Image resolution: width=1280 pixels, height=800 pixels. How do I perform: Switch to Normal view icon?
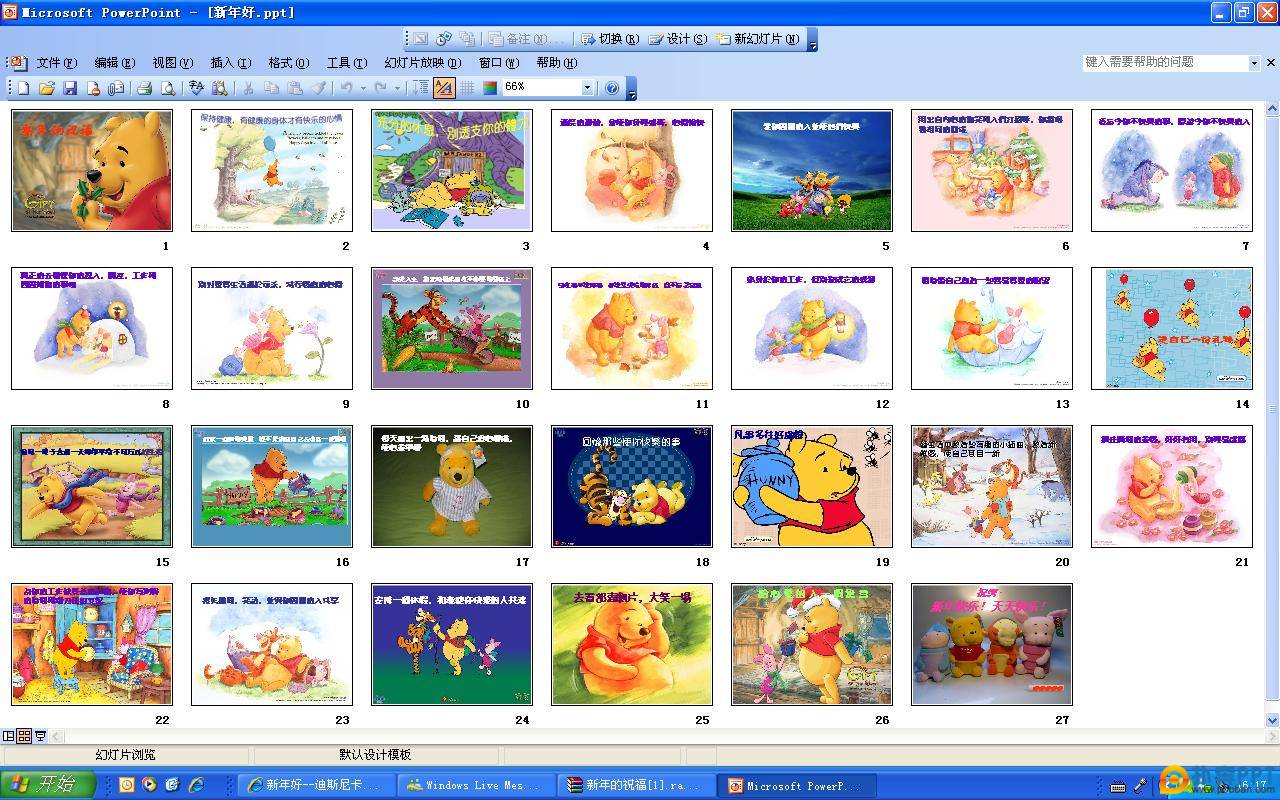point(9,736)
